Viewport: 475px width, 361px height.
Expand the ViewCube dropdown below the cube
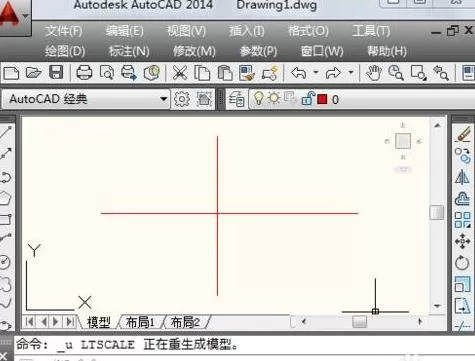click(x=403, y=170)
